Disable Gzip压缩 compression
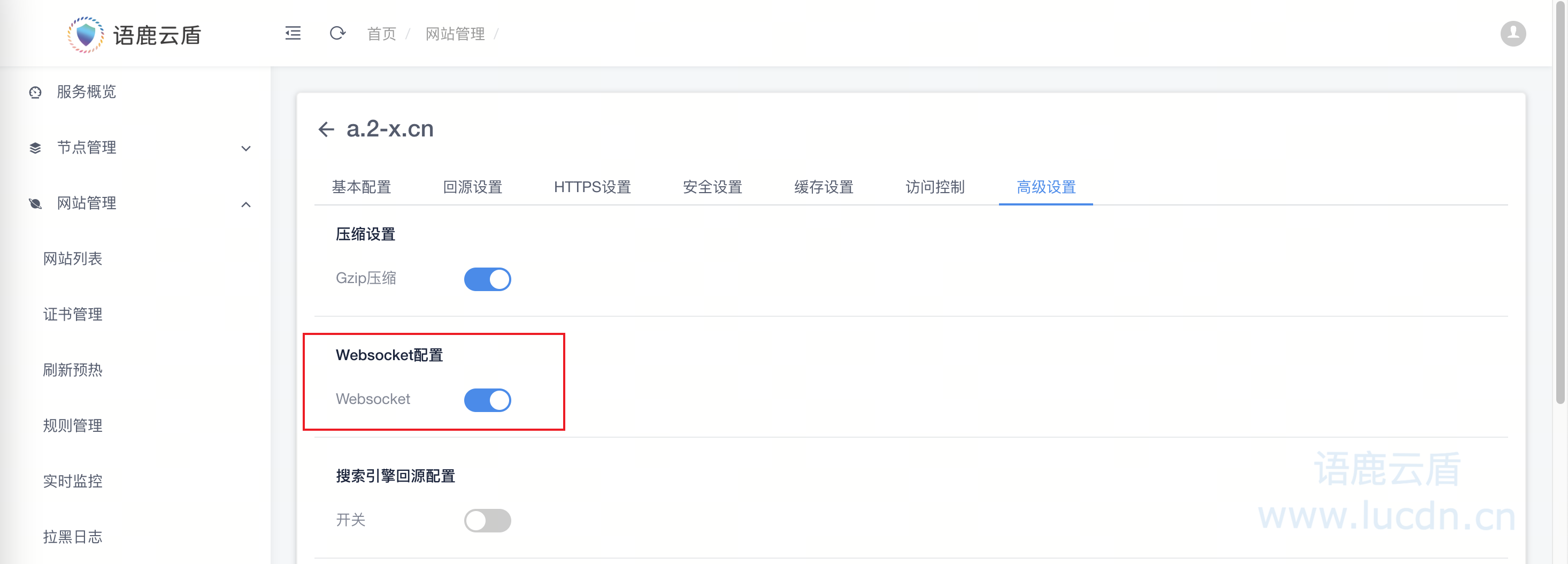The width and height of the screenshot is (1568, 564). click(488, 279)
